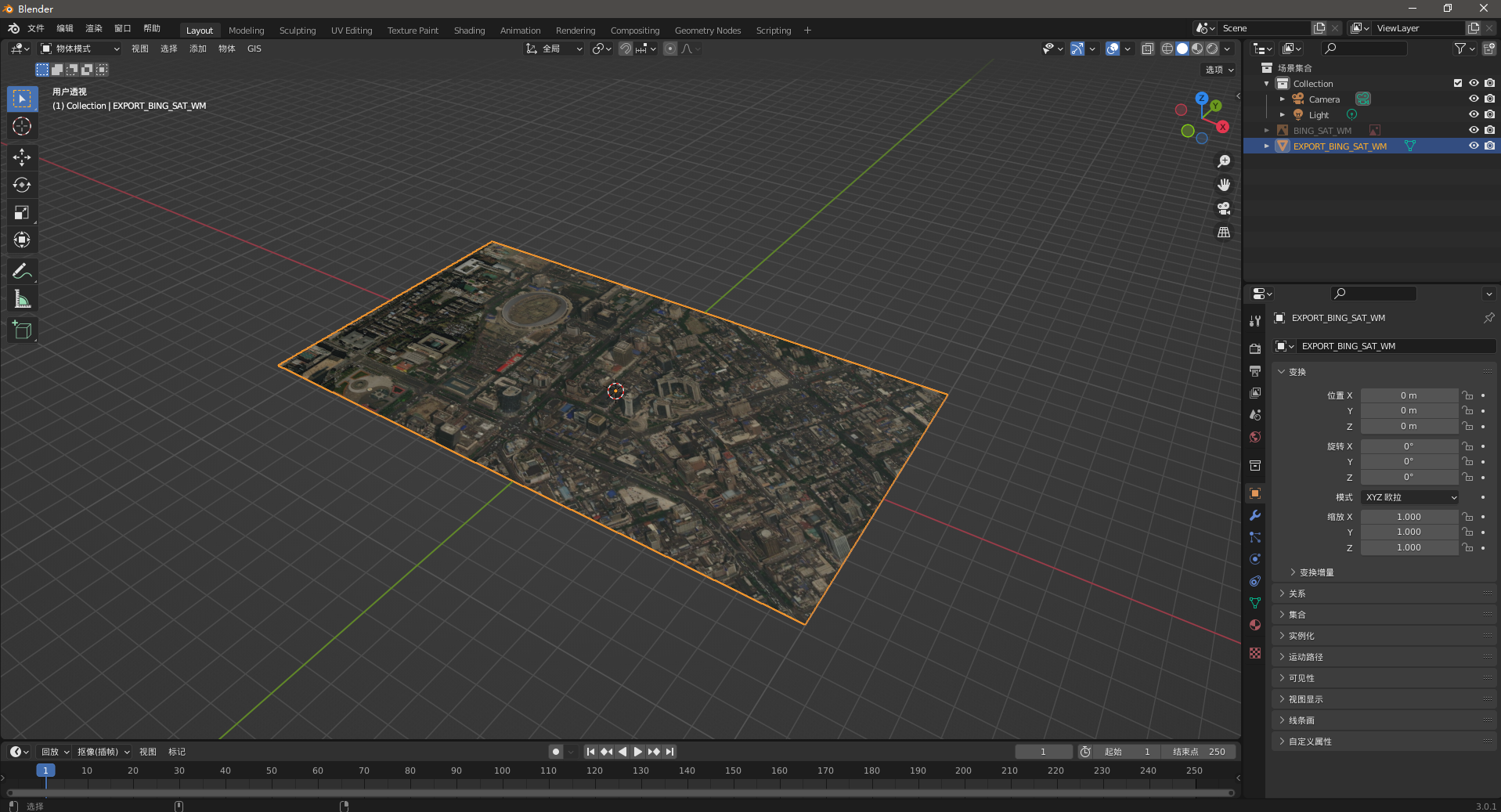Open the XYZ Euler rotation mode dropdown
This screenshot has width=1501, height=812.
(1410, 497)
